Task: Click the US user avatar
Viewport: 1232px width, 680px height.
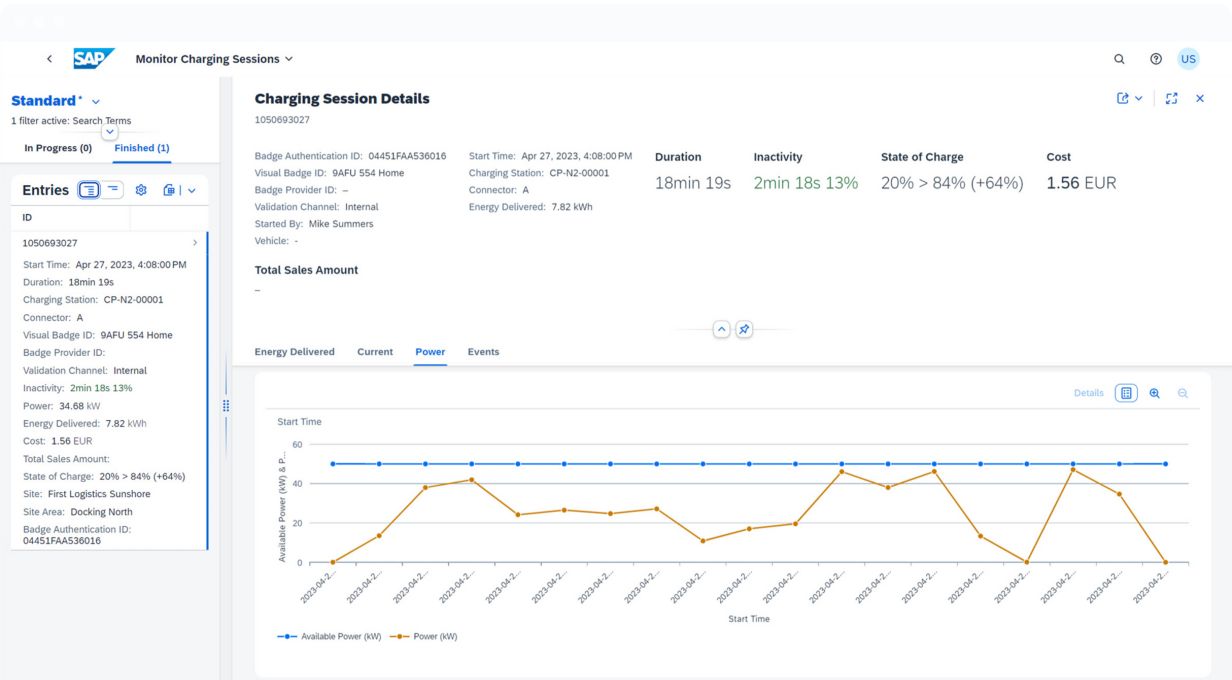Action: coord(1188,59)
